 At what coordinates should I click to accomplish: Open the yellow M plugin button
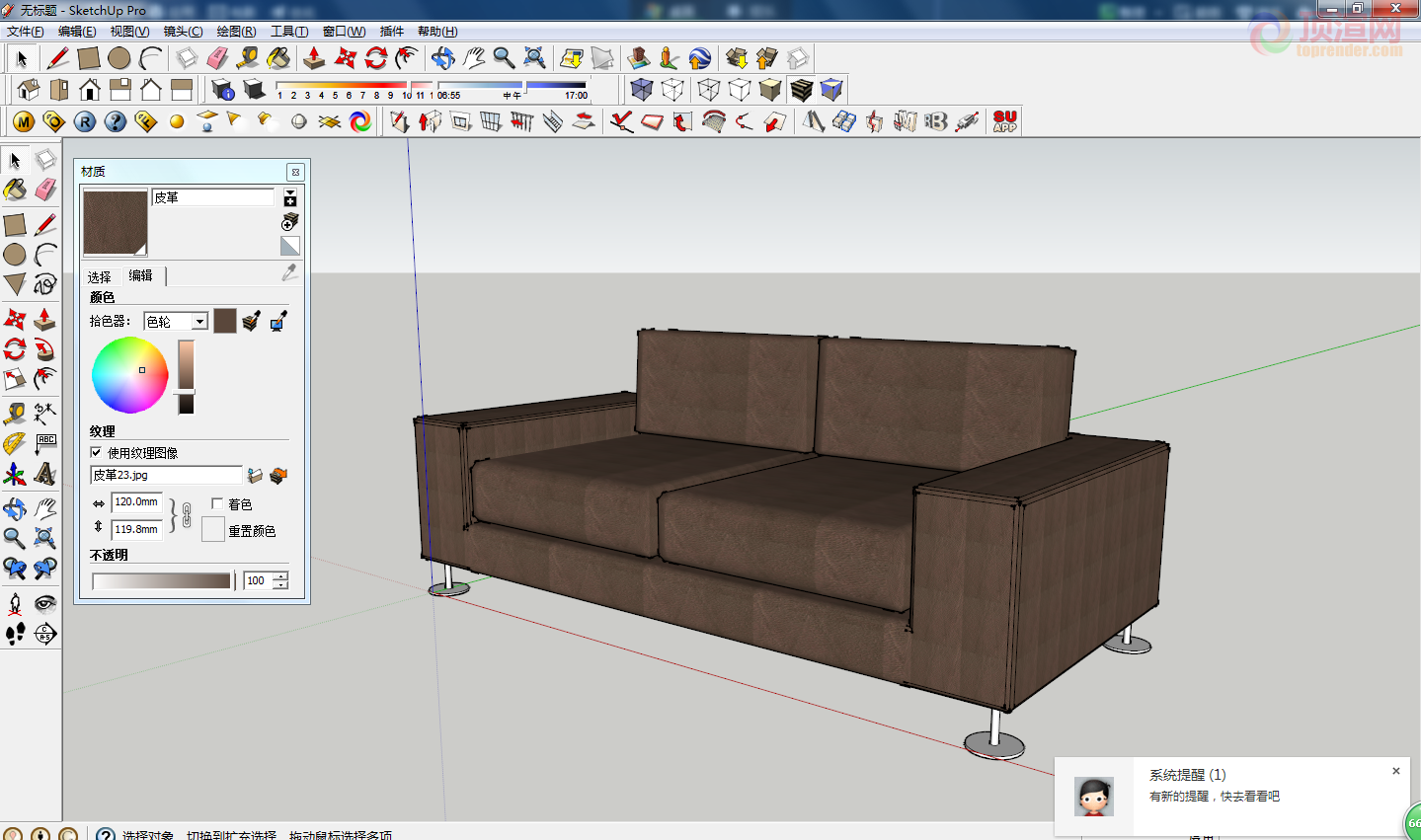pos(24,121)
